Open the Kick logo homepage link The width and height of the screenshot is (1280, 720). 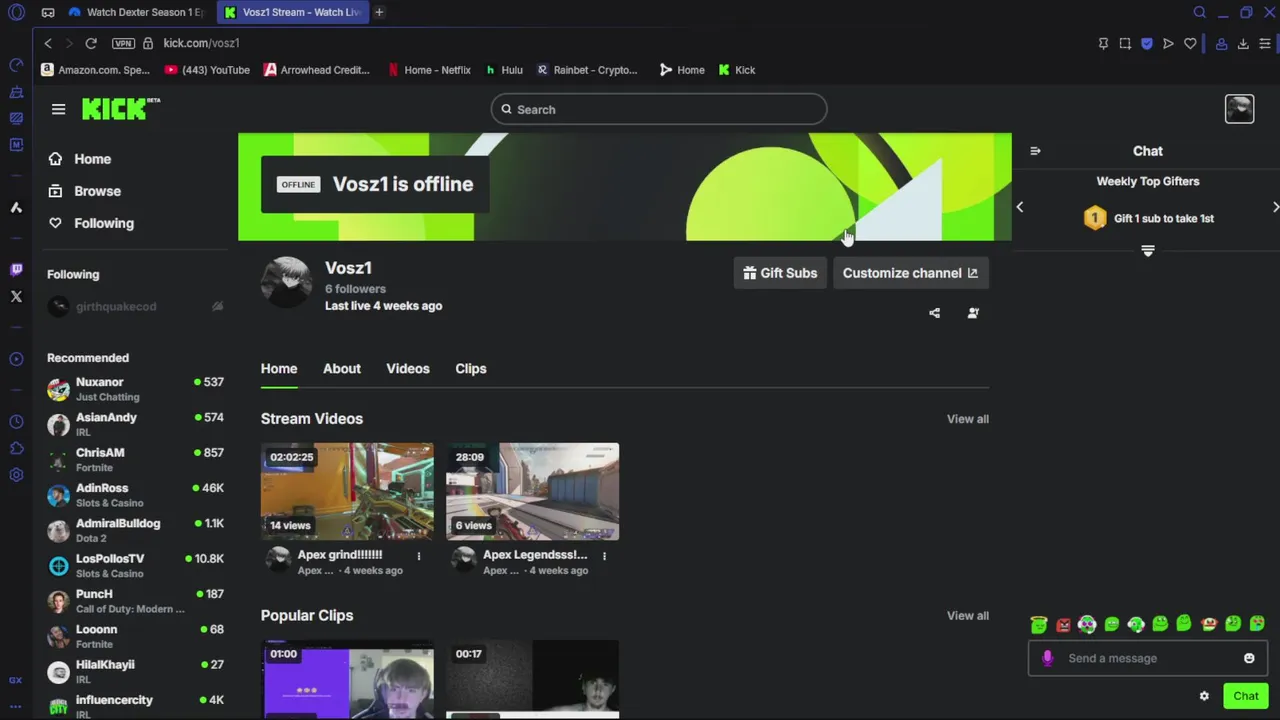coord(120,109)
